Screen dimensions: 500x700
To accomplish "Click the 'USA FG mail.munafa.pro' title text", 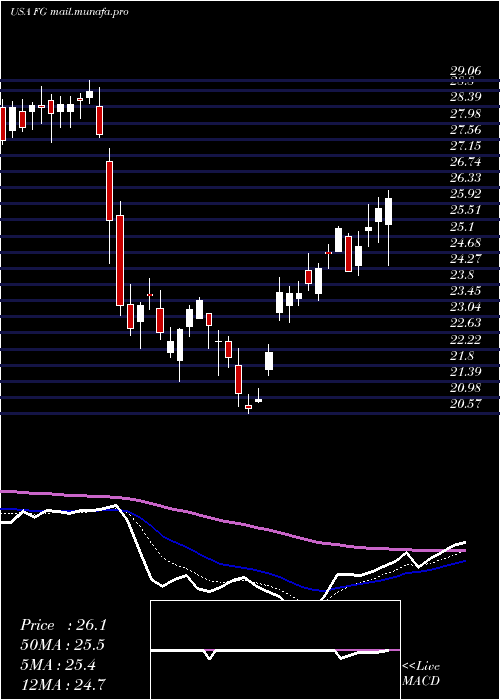I will [69, 12].
